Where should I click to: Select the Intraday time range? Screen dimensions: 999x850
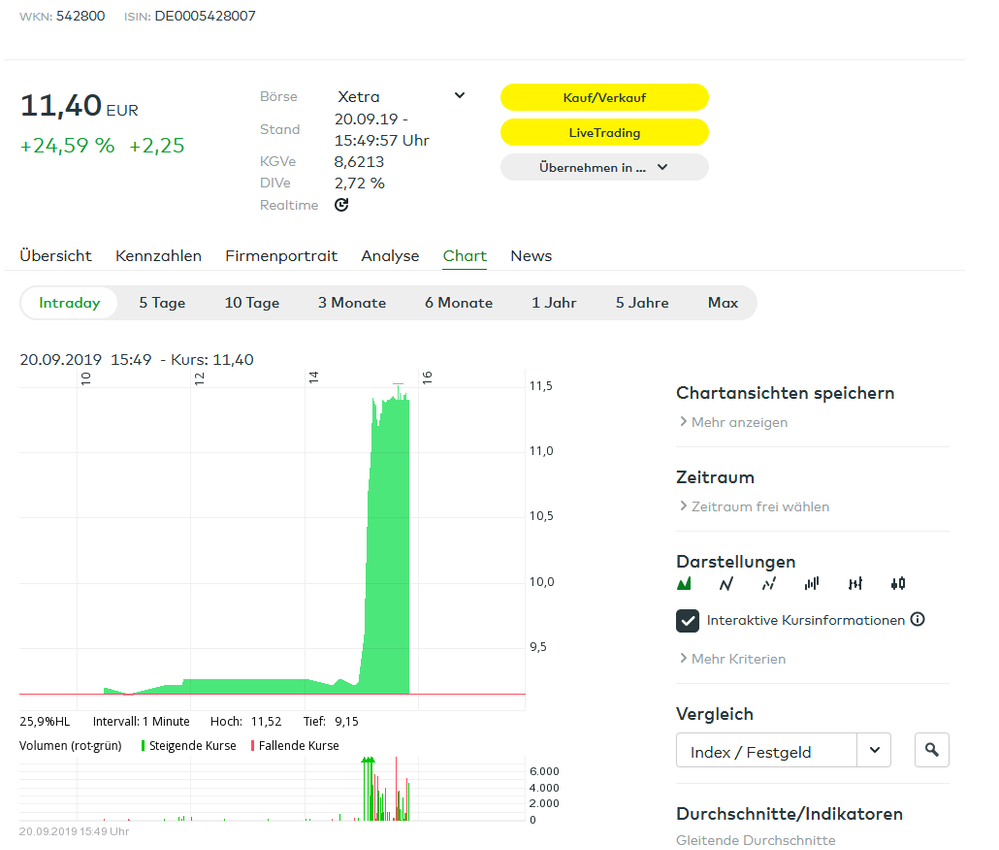point(70,303)
